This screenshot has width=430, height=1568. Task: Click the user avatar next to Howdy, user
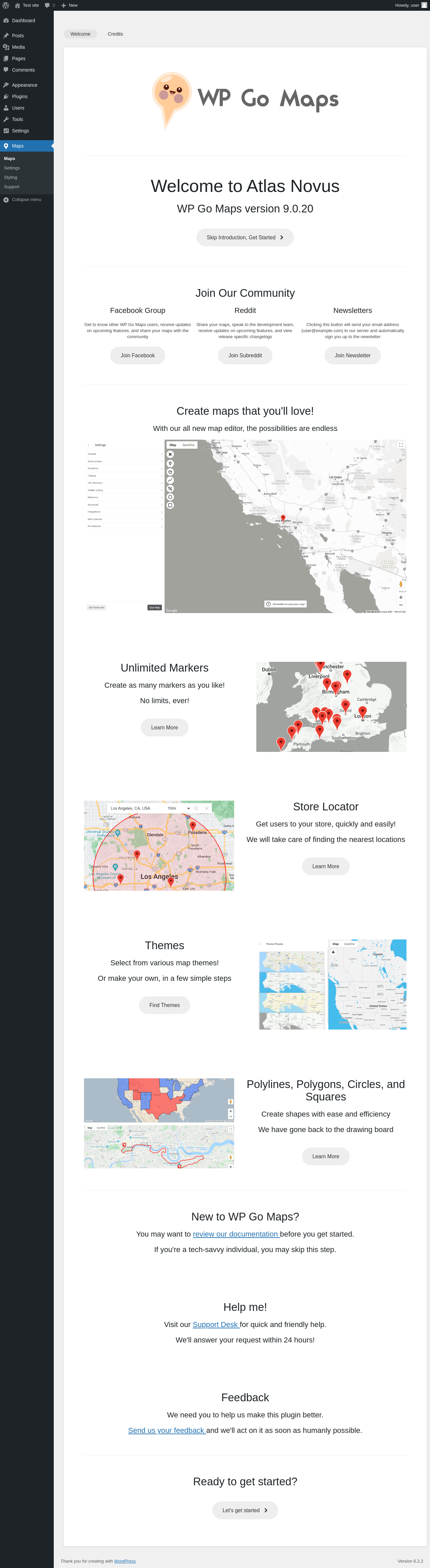[x=424, y=5]
